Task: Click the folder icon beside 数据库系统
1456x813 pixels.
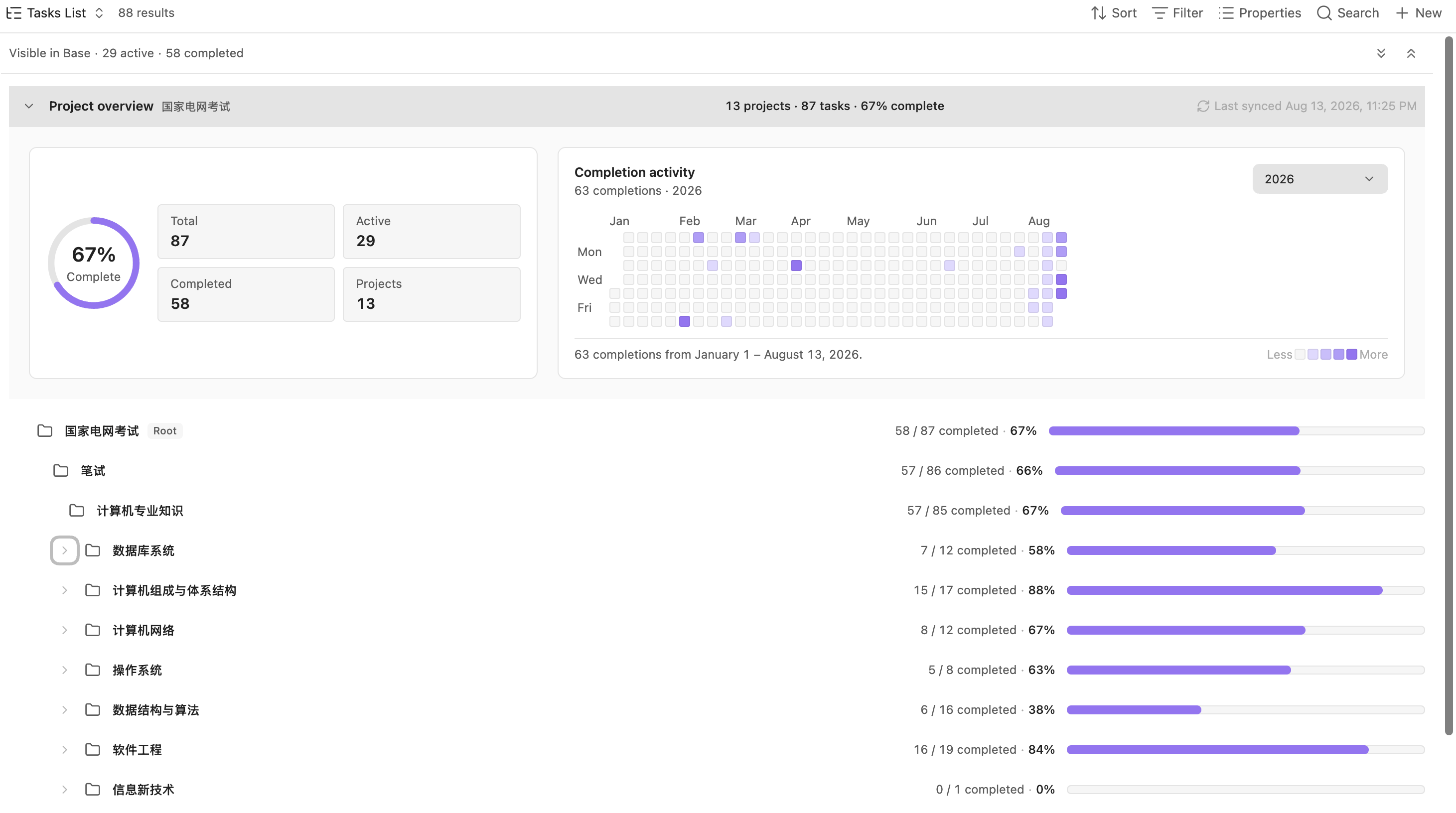Action: pos(92,550)
